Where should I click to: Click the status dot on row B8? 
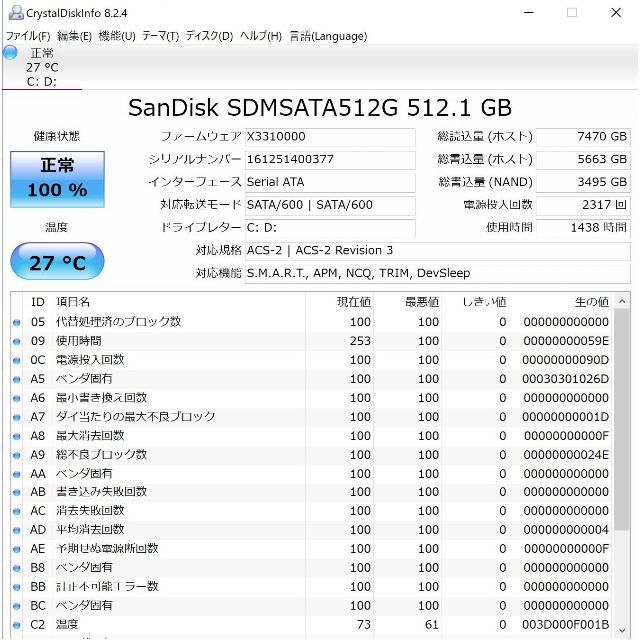pyautogui.click(x=17, y=568)
